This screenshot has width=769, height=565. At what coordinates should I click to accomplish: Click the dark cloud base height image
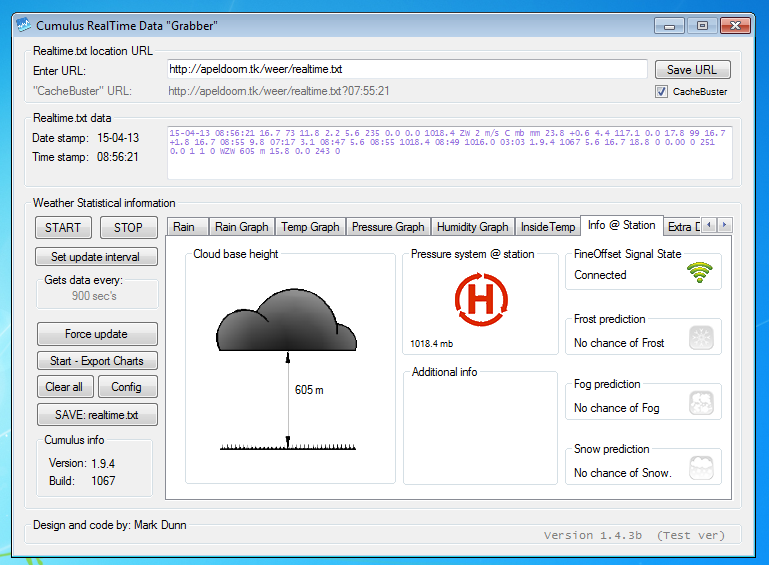287,318
